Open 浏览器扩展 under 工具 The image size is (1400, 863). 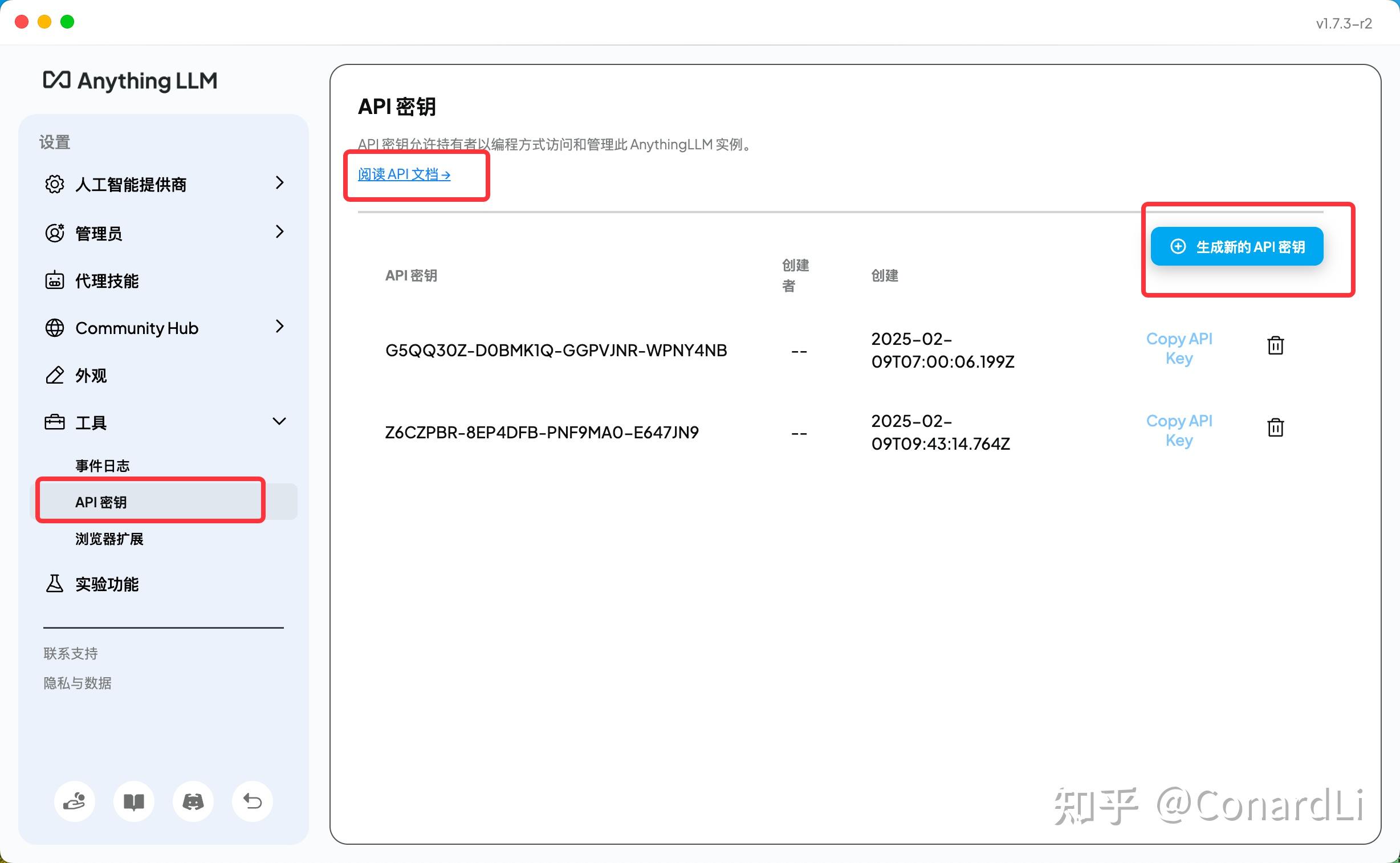[x=109, y=539]
